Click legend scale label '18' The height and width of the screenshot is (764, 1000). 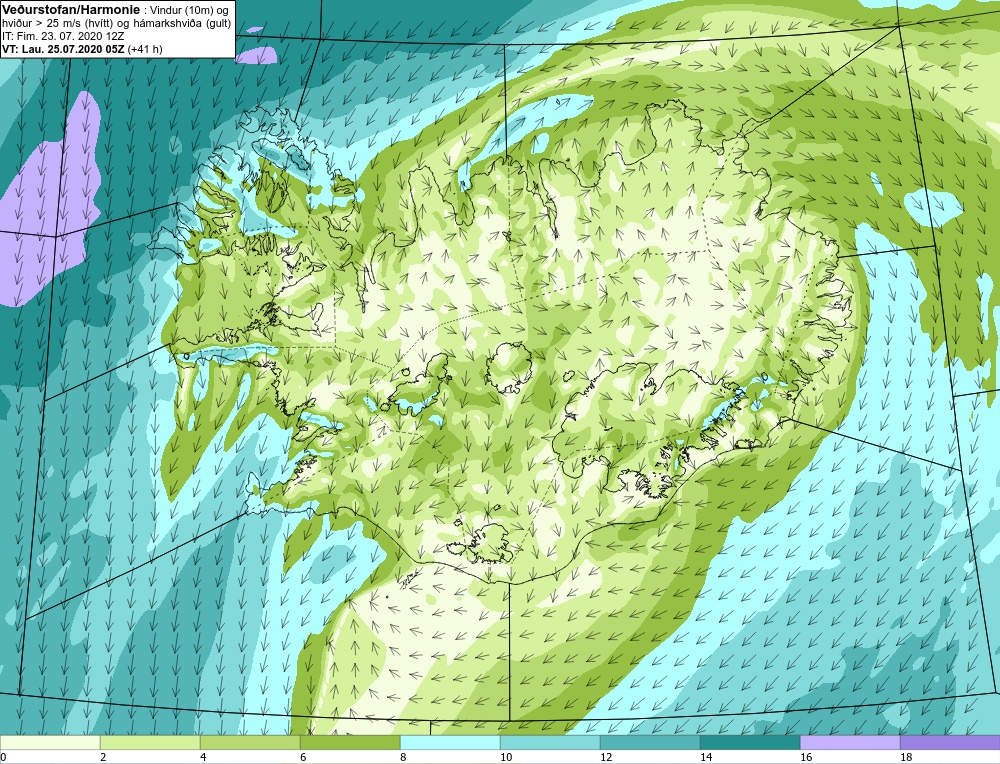[x=906, y=757]
